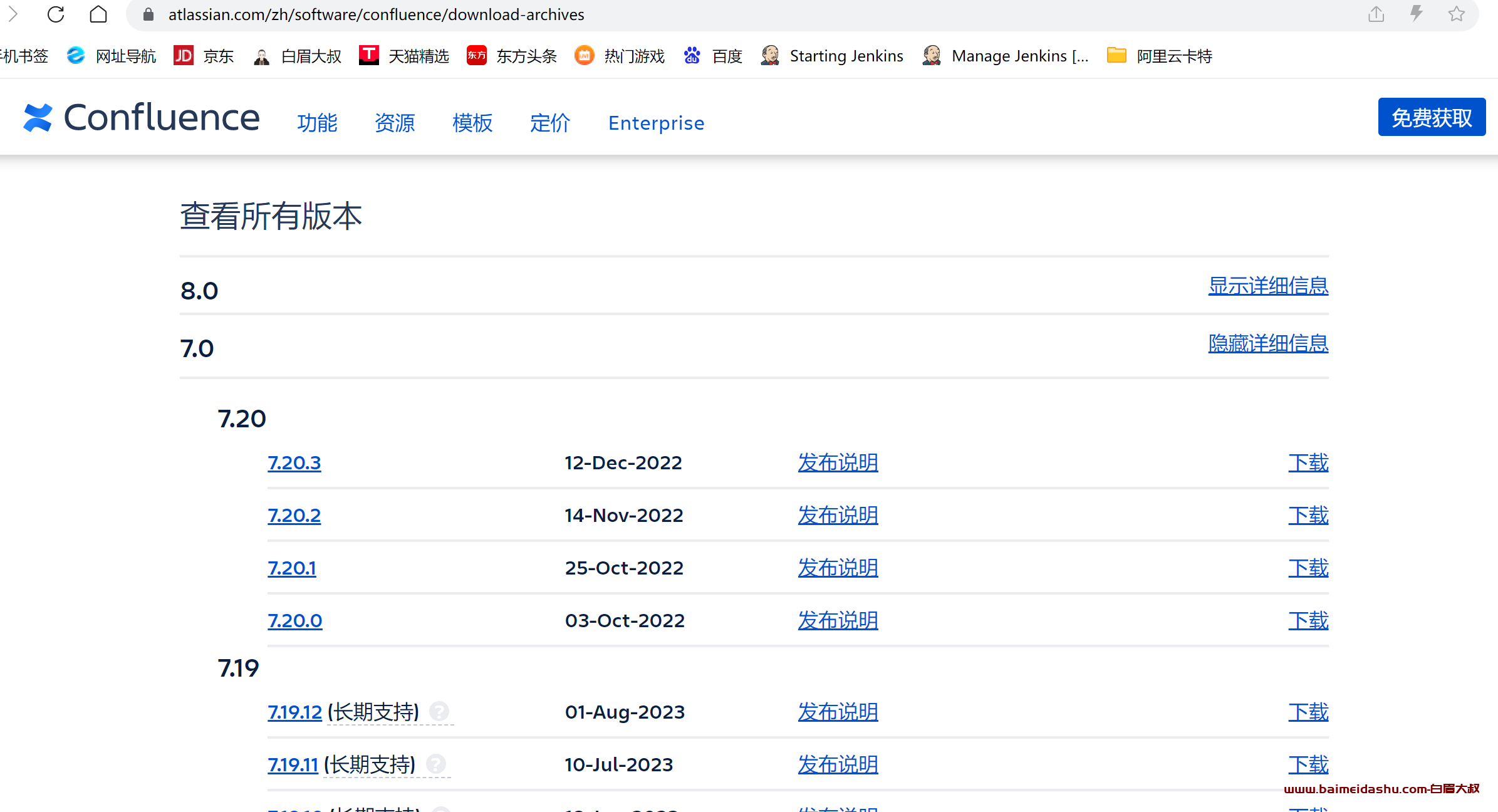1498x812 pixels.
Task: Click the 10-Jul-2023 release date
Action: (619, 764)
